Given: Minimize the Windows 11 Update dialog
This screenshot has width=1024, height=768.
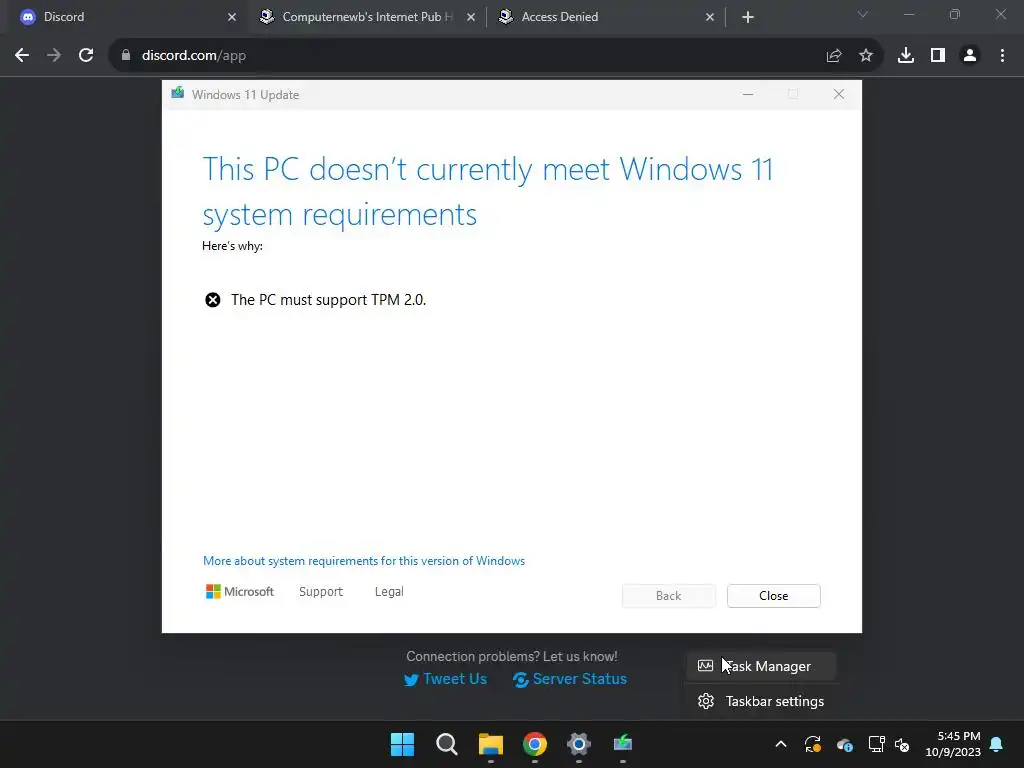Looking at the screenshot, I should [748, 95].
